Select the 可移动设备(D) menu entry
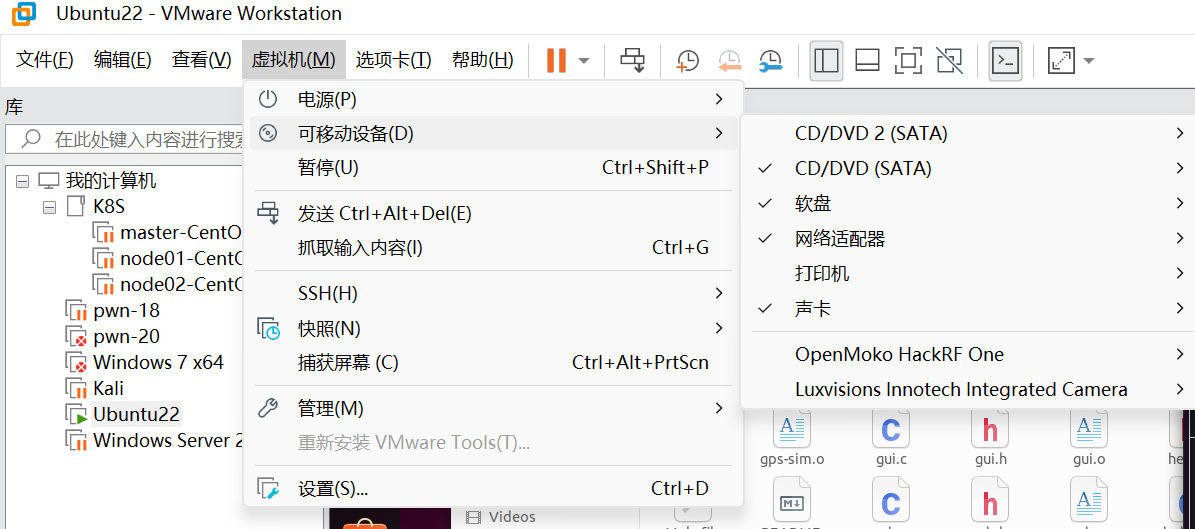The image size is (1195, 529). click(x=493, y=133)
